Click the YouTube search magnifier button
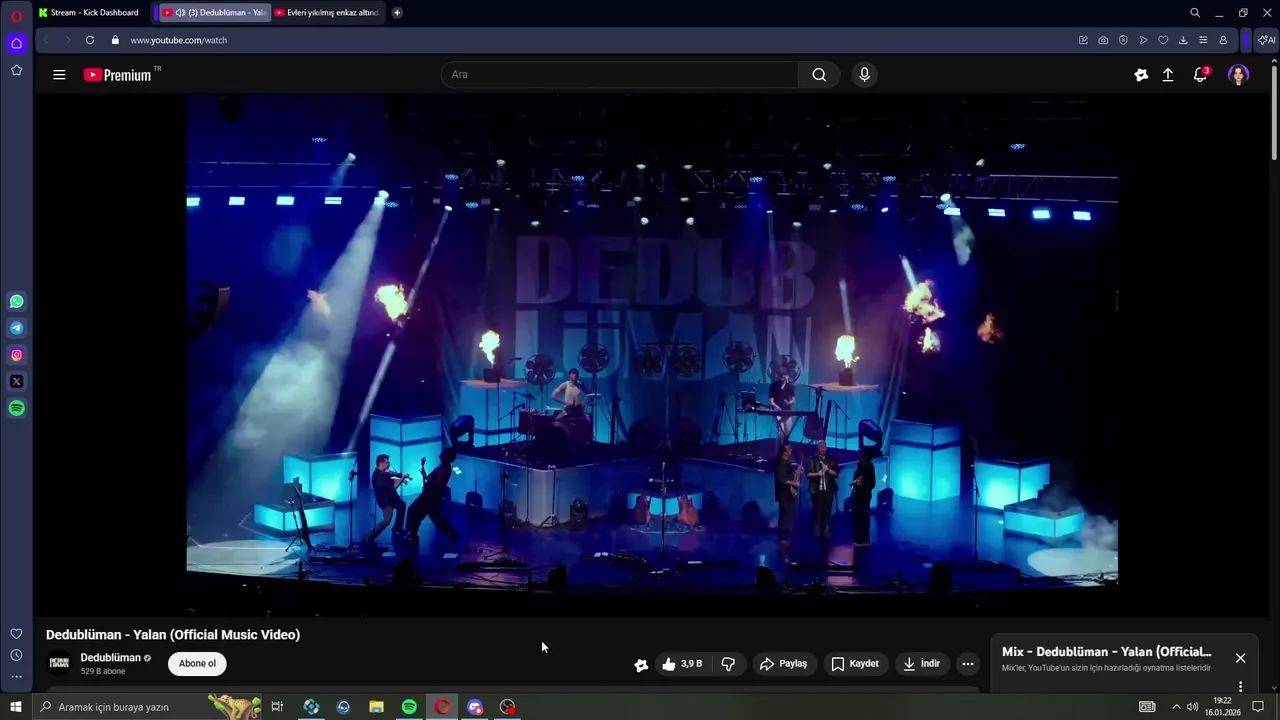The image size is (1280, 720). point(819,74)
